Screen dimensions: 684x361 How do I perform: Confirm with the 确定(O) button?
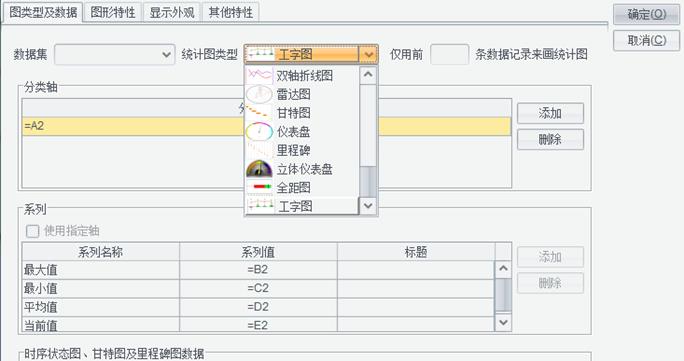646,14
